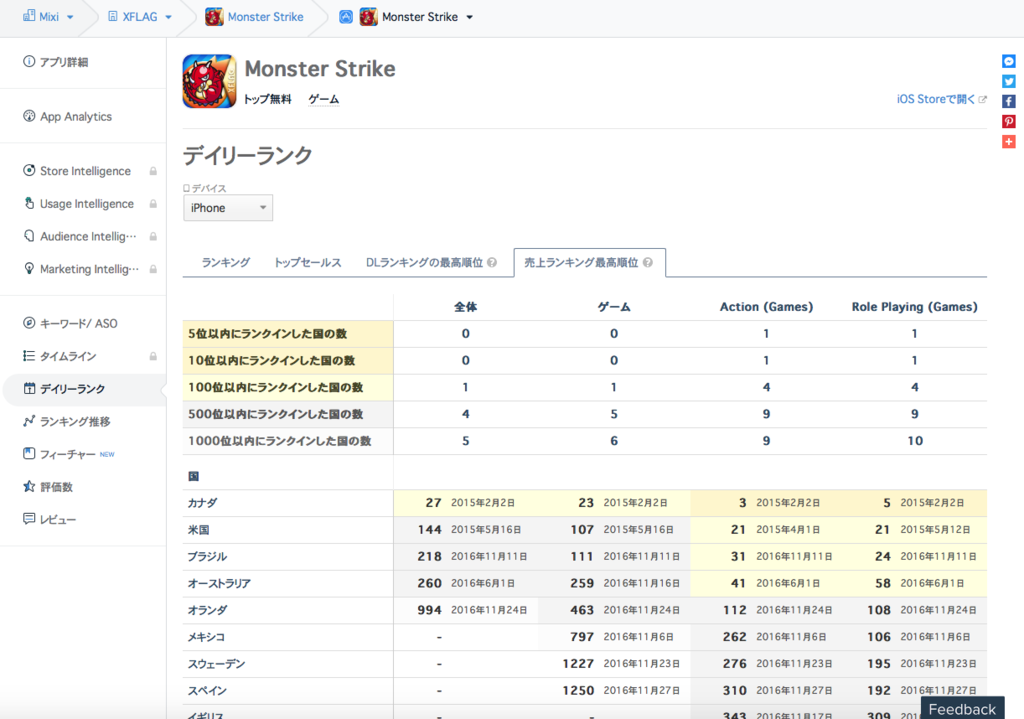Switch to the ランキング tab

[x=225, y=263]
